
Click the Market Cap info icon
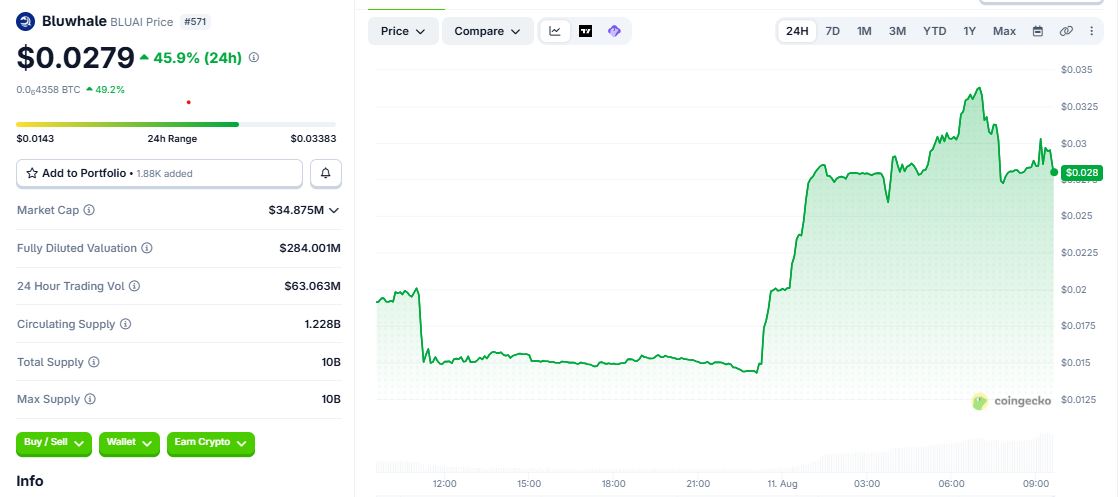coord(89,210)
